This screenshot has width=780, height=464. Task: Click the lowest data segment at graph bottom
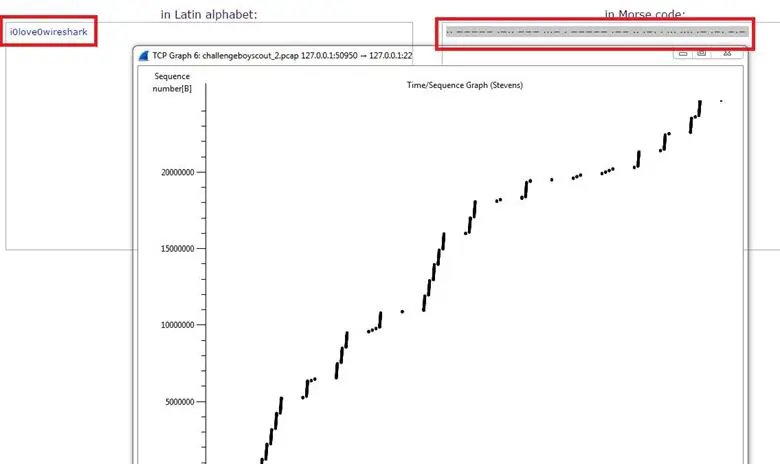point(262,460)
